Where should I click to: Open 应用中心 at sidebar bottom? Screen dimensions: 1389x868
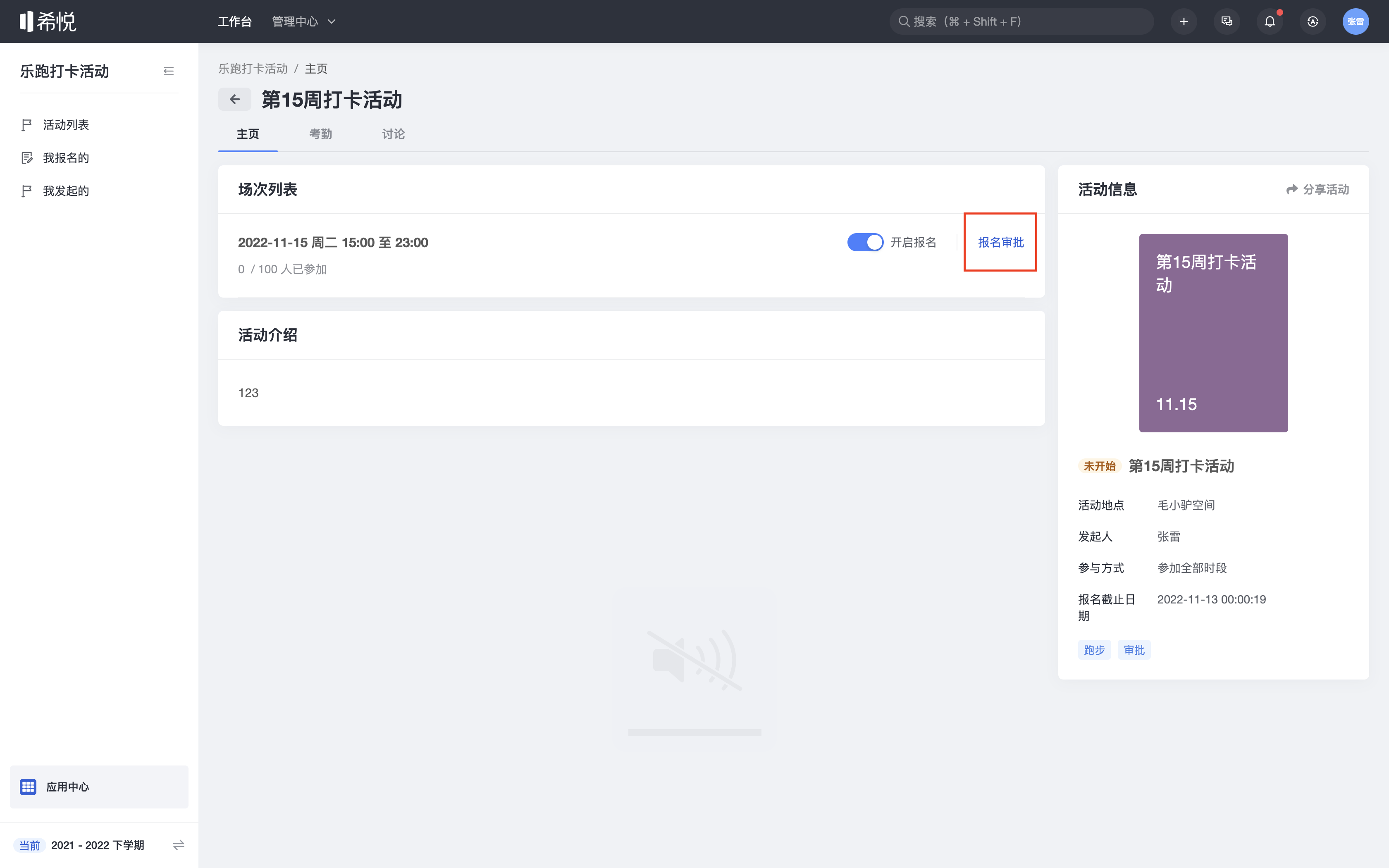(x=99, y=787)
